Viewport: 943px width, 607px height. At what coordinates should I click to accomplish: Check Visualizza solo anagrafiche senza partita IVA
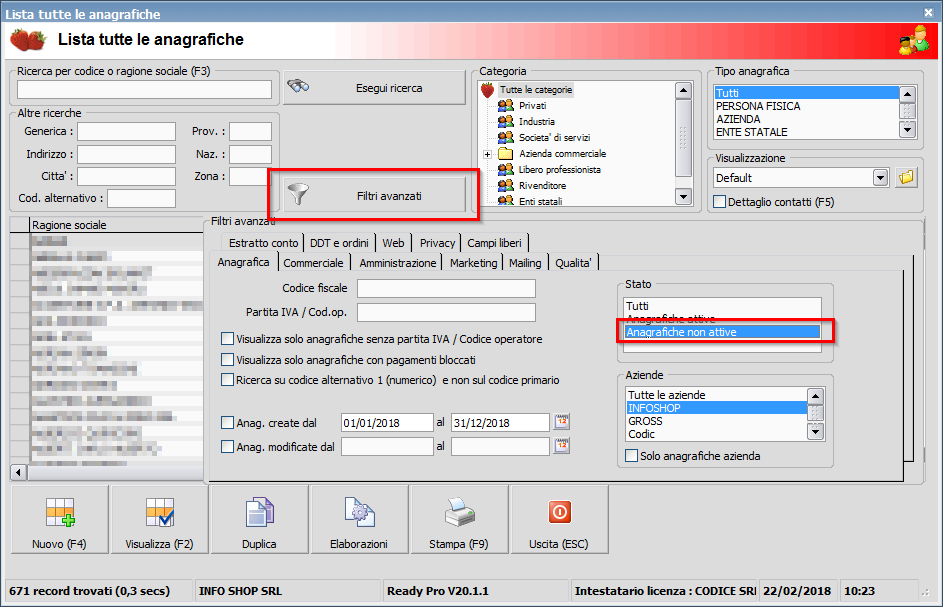click(x=227, y=339)
